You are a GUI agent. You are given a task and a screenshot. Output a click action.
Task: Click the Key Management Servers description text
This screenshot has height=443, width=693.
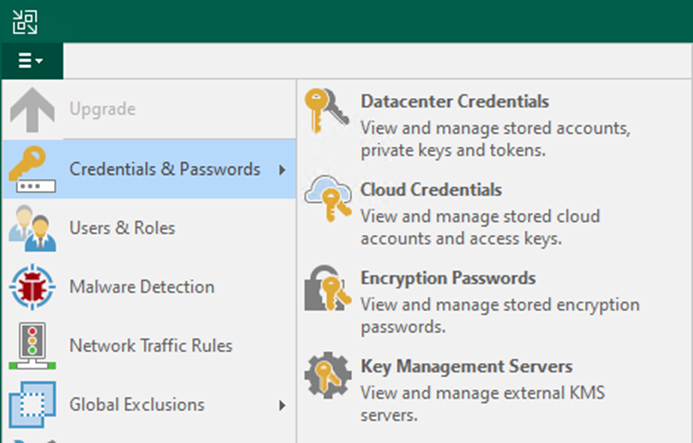[483, 404]
